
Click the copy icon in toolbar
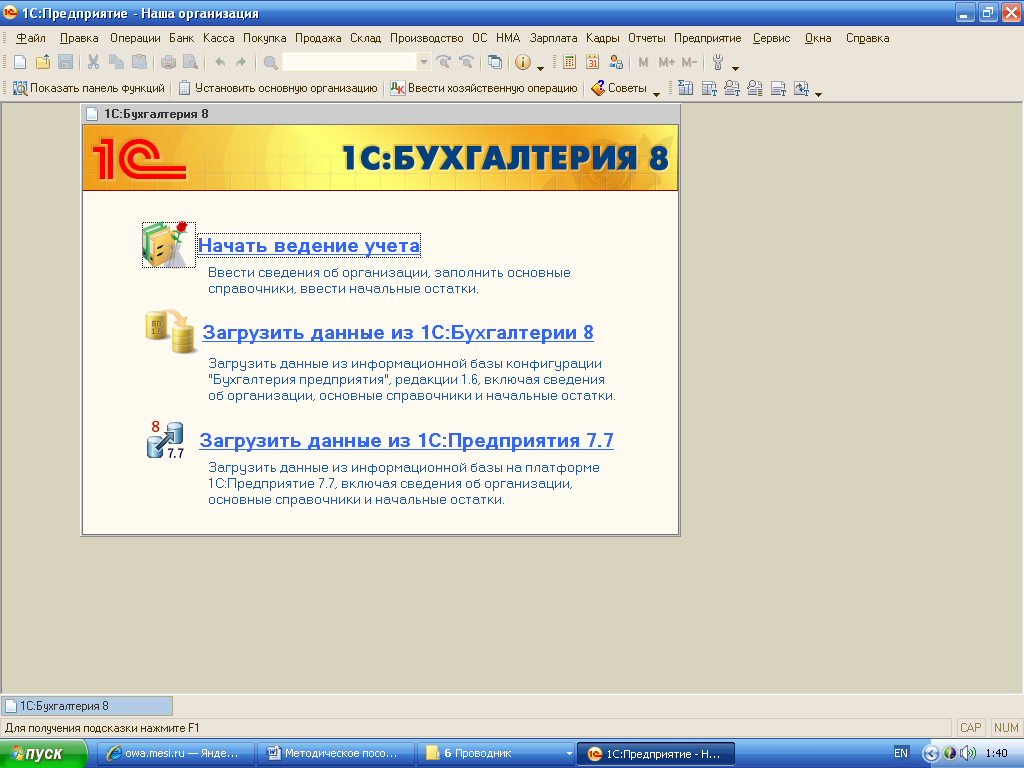click(116, 62)
